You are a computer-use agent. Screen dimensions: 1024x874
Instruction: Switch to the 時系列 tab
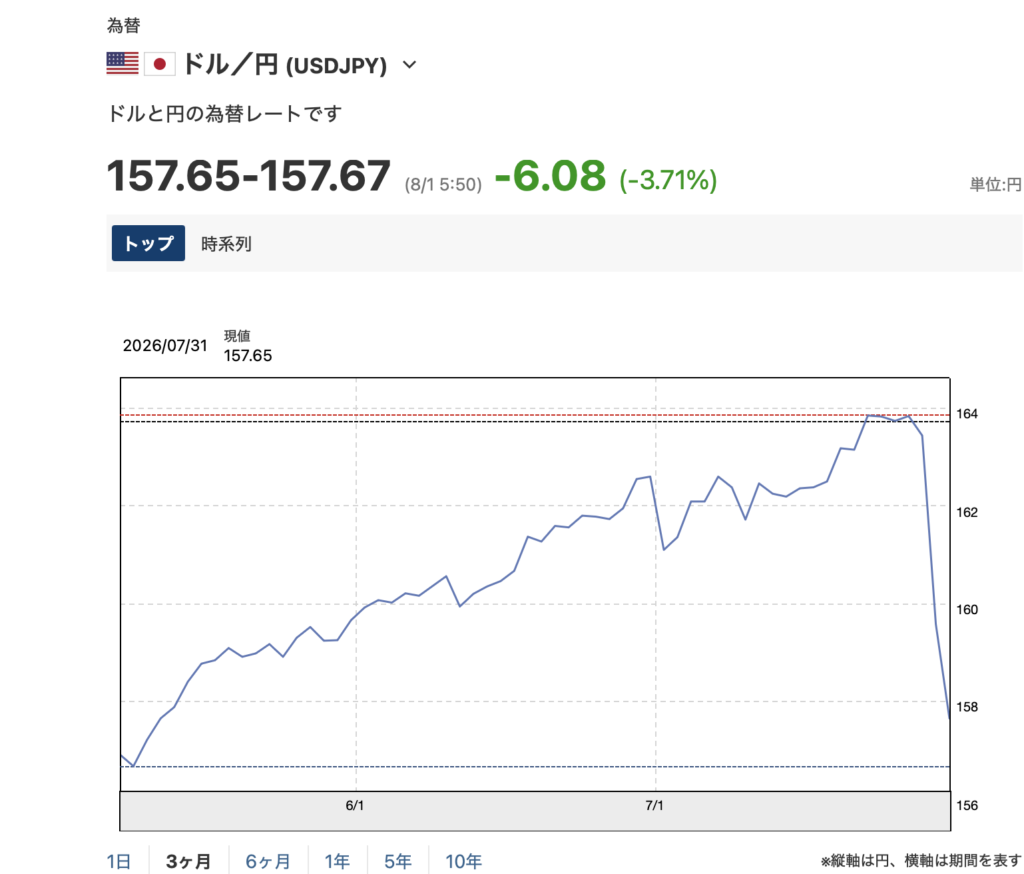[226, 244]
